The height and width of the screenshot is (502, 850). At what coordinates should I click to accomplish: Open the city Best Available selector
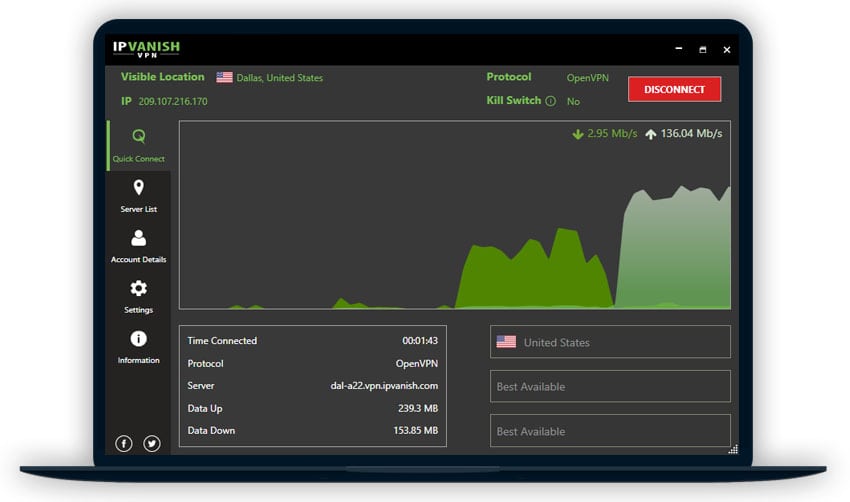610,387
